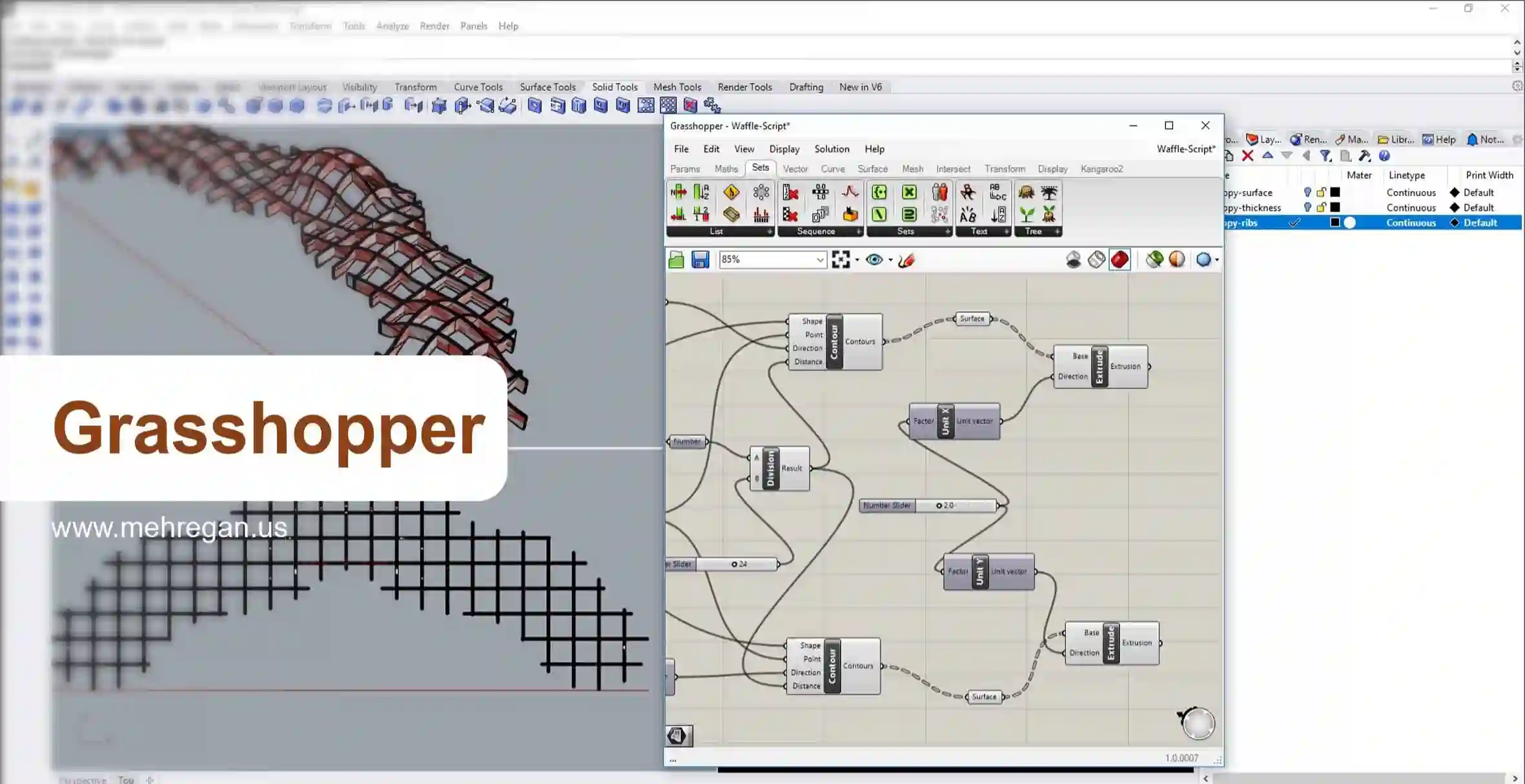Select the Sort Text down-arrow A-Z icon
The image size is (1525, 784).
[998, 214]
